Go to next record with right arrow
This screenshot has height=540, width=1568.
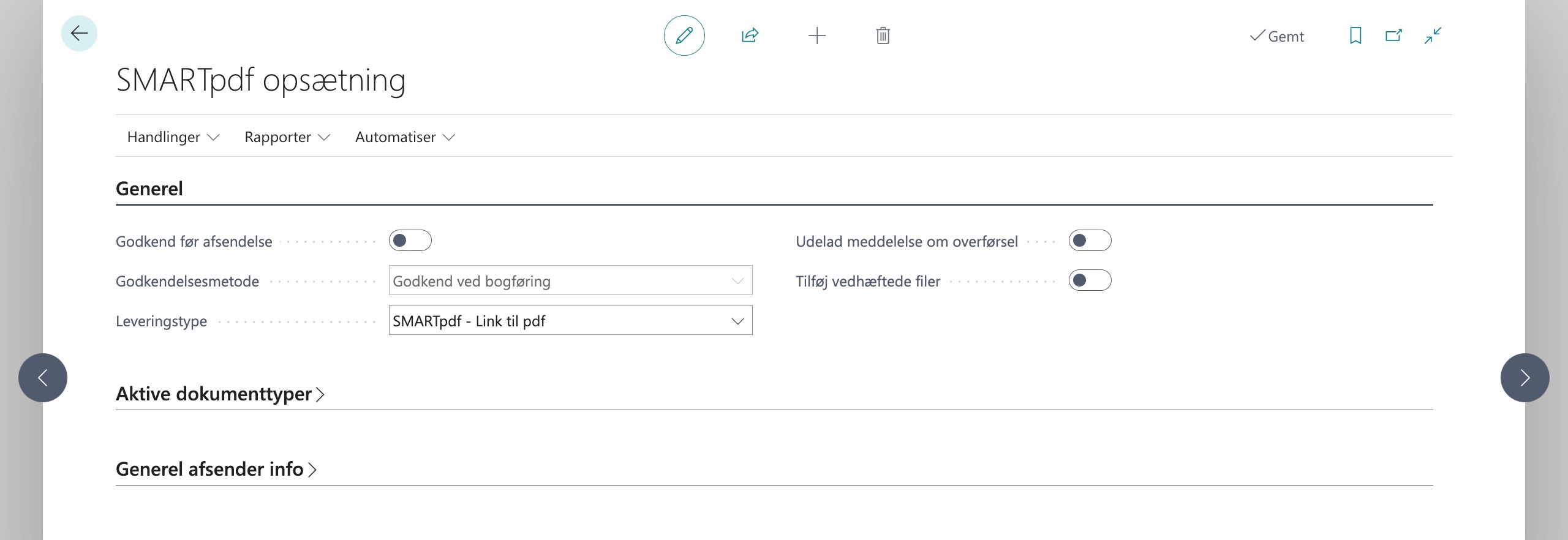coord(1525,378)
